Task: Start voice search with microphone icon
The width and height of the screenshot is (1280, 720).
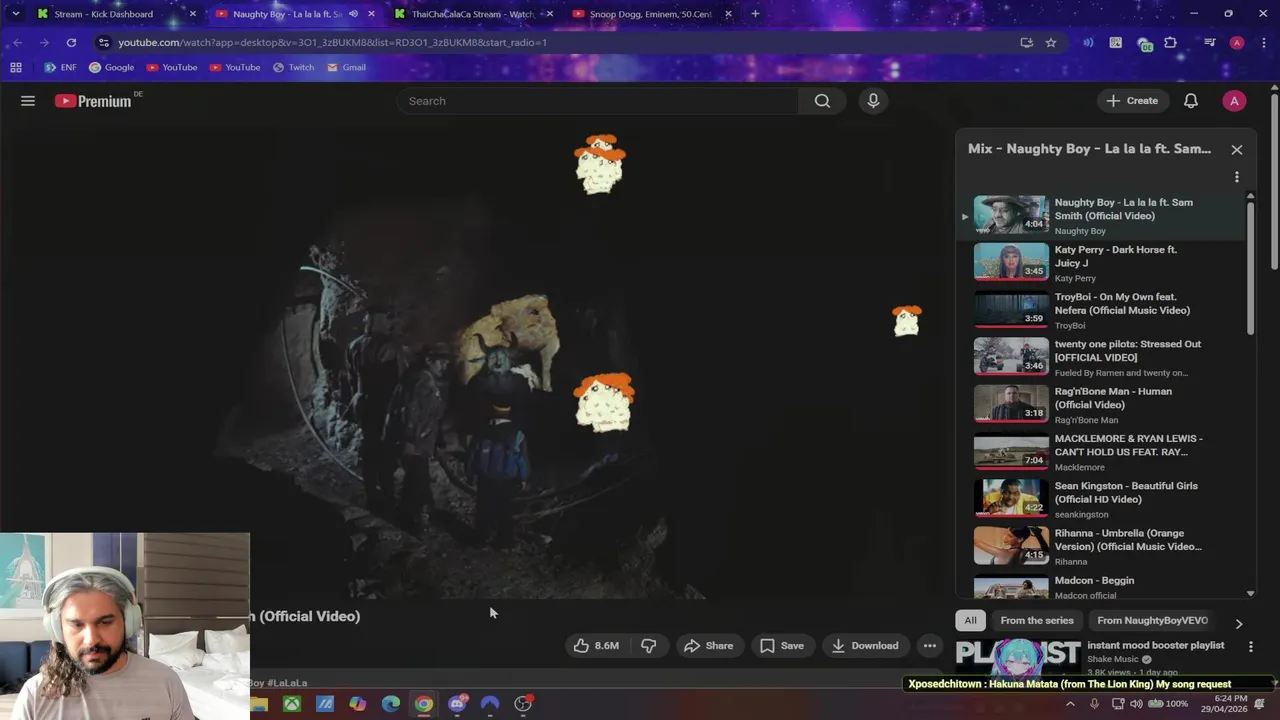Action: [x=873, y=101]
